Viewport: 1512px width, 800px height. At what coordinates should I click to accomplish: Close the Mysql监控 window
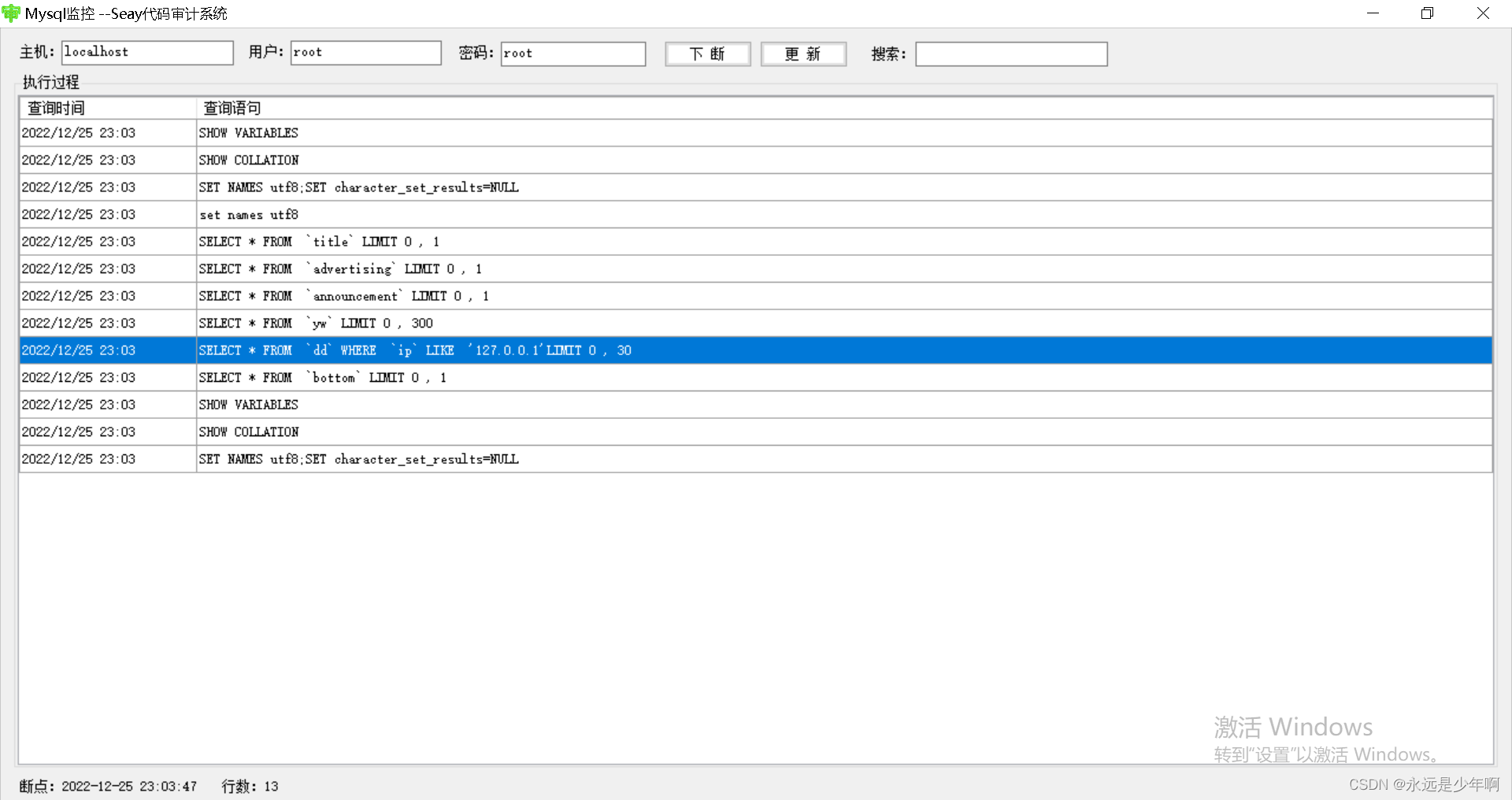tap(1483, 13)
